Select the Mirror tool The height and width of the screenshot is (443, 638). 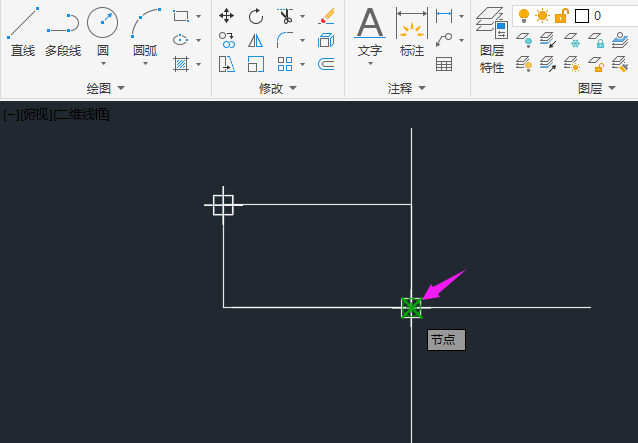click(256, 40)
